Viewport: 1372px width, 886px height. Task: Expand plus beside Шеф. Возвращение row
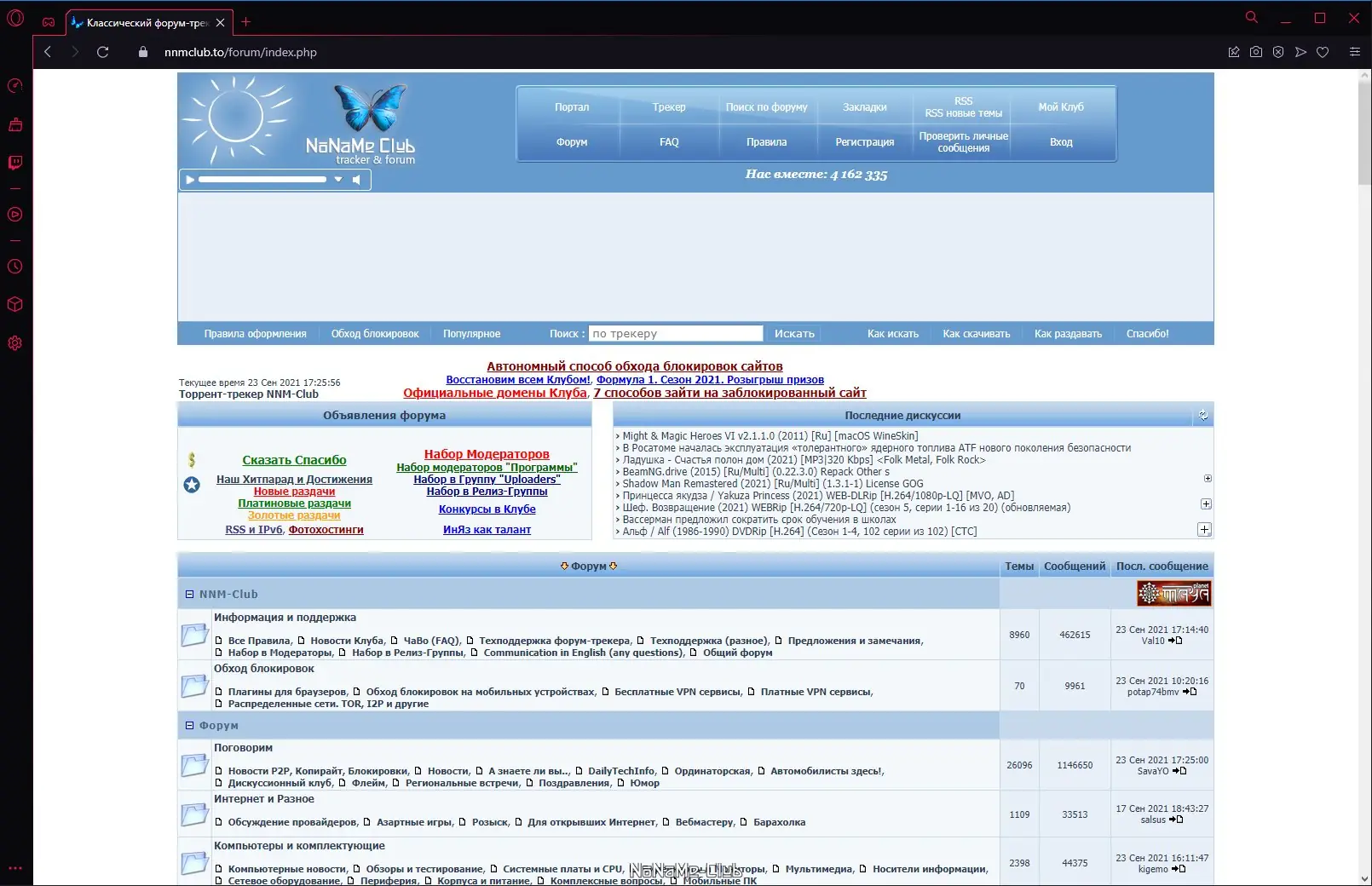1206,504
